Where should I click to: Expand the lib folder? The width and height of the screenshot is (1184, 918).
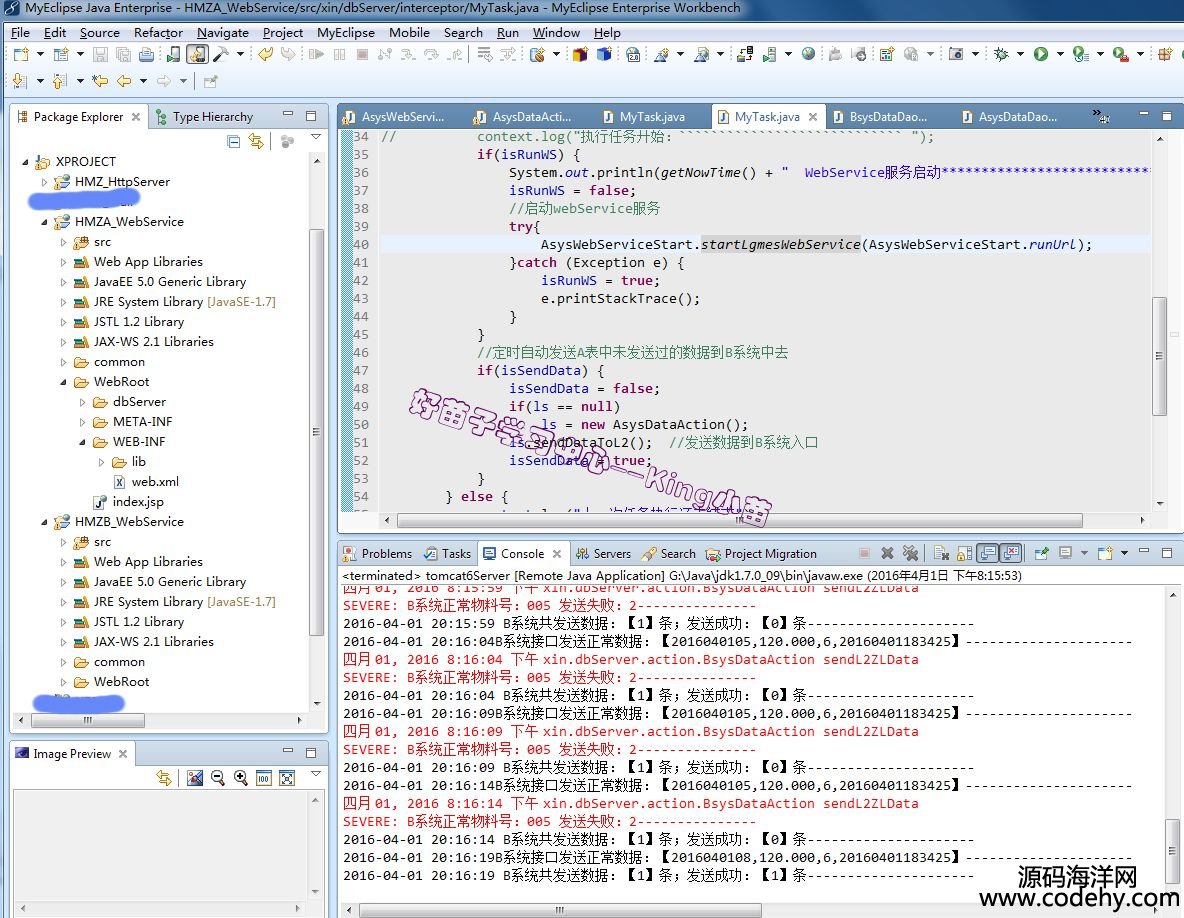click(x=101, y=462)
